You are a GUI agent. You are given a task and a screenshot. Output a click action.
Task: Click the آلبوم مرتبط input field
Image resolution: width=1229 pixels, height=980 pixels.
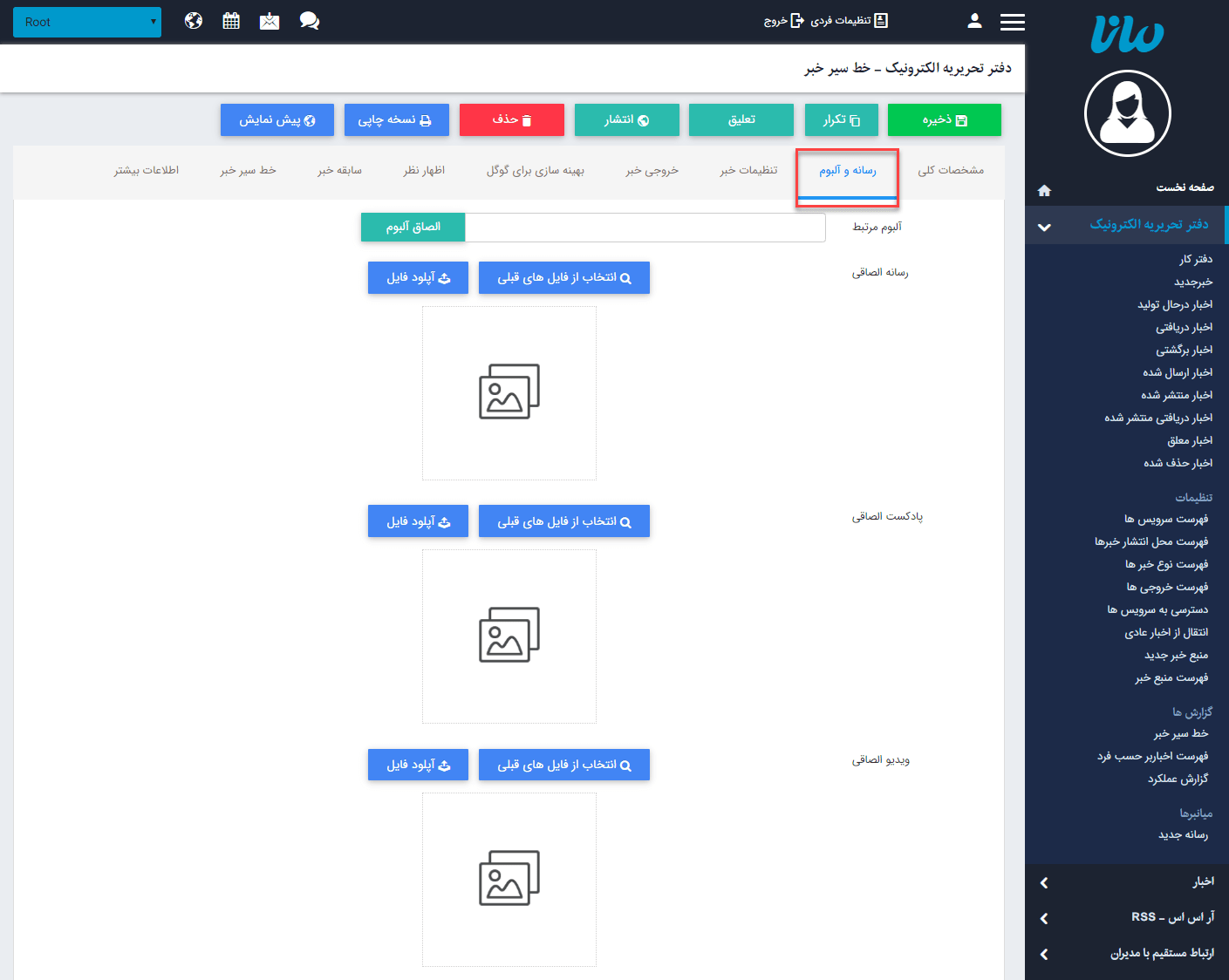(645, 227)
